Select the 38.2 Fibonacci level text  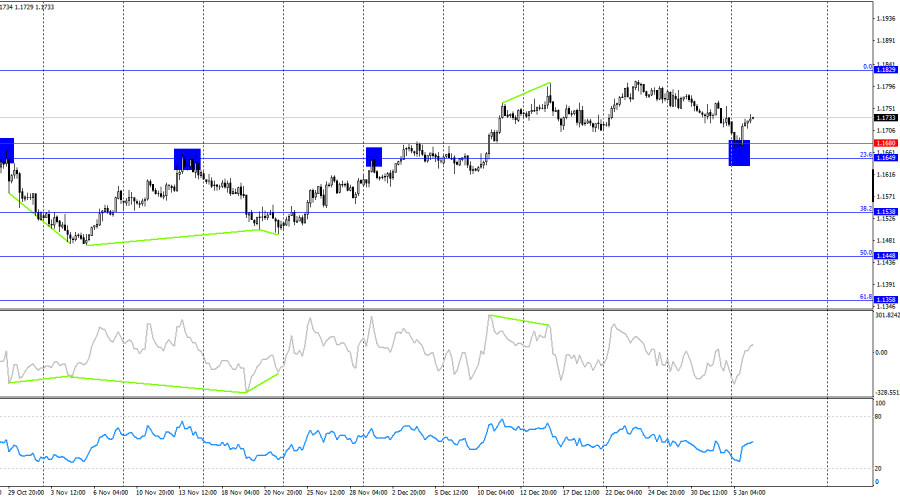point(866,209)
